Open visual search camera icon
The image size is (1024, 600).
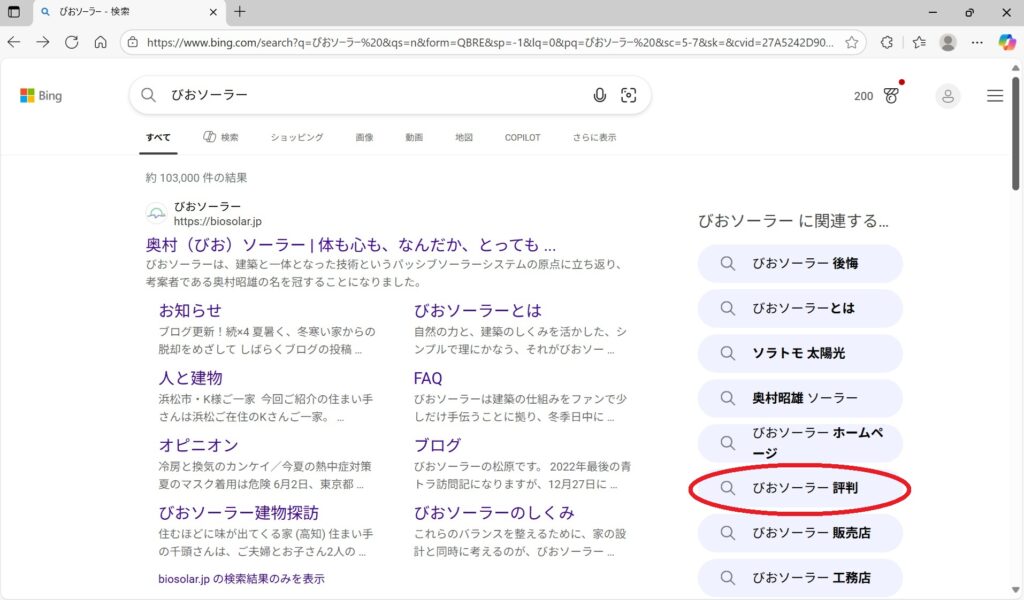629,95
